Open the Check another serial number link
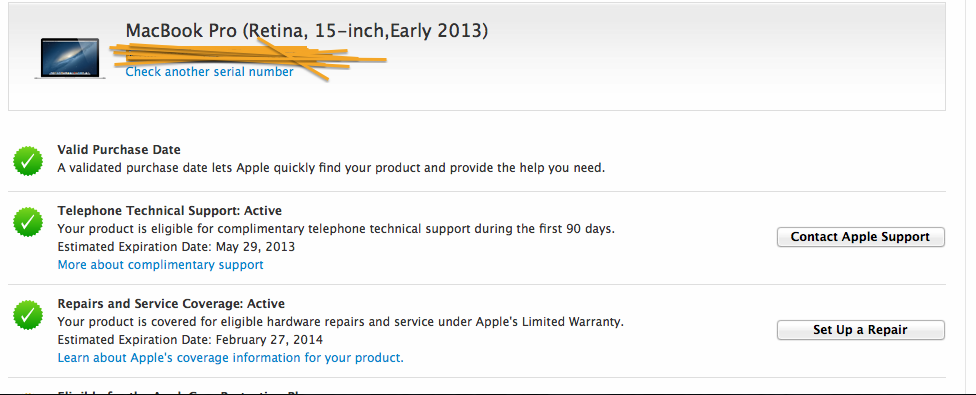Screen dimensions: 976x395 coord(209,72)
